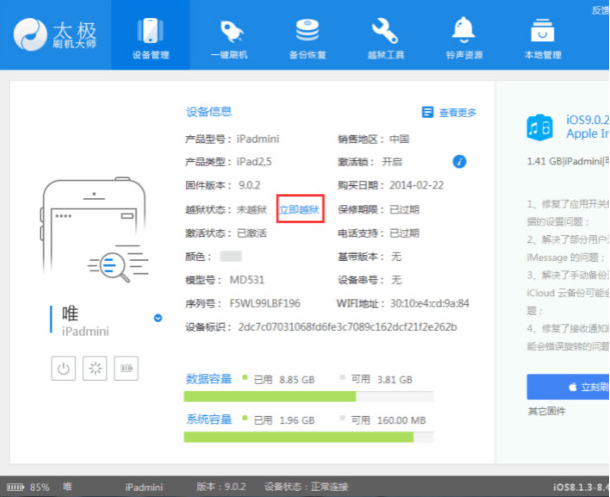Click the firmware version 9.0.2 value
The height and width of the screenshot is (497, 610).
[249, 185]
